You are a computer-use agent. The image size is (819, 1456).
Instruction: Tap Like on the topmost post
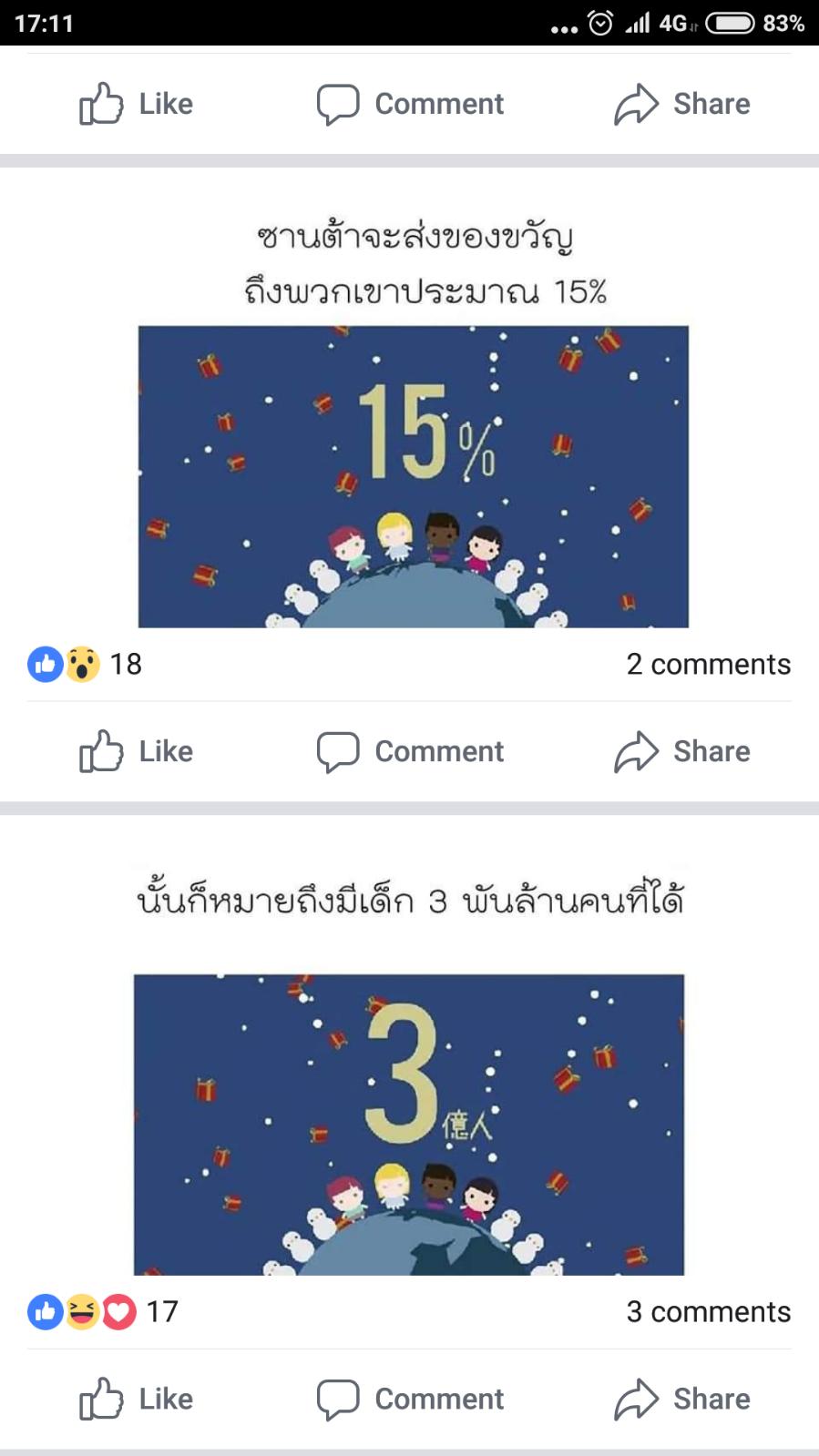tap(136, 104)
